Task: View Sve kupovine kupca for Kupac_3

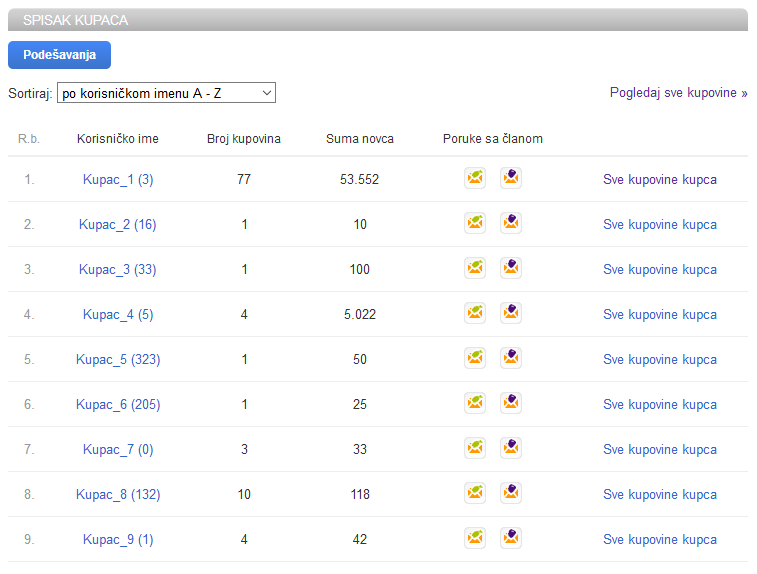Action: click(659, 269)
